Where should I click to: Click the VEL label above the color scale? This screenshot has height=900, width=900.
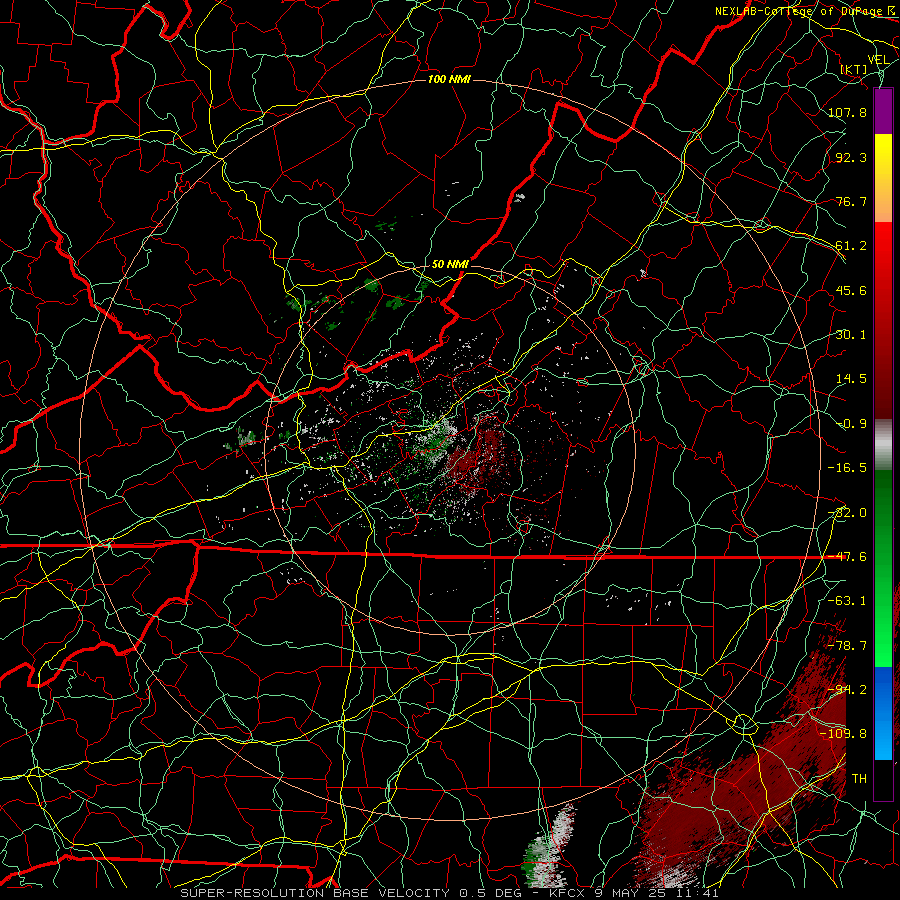(x=878, y=60)
